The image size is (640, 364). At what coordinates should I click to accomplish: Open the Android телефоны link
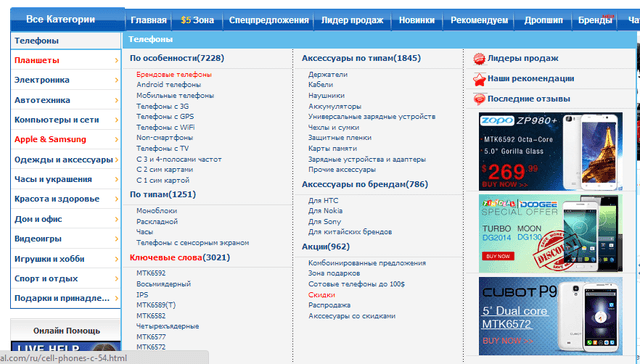pyautogui.click(x=169, y=85)
